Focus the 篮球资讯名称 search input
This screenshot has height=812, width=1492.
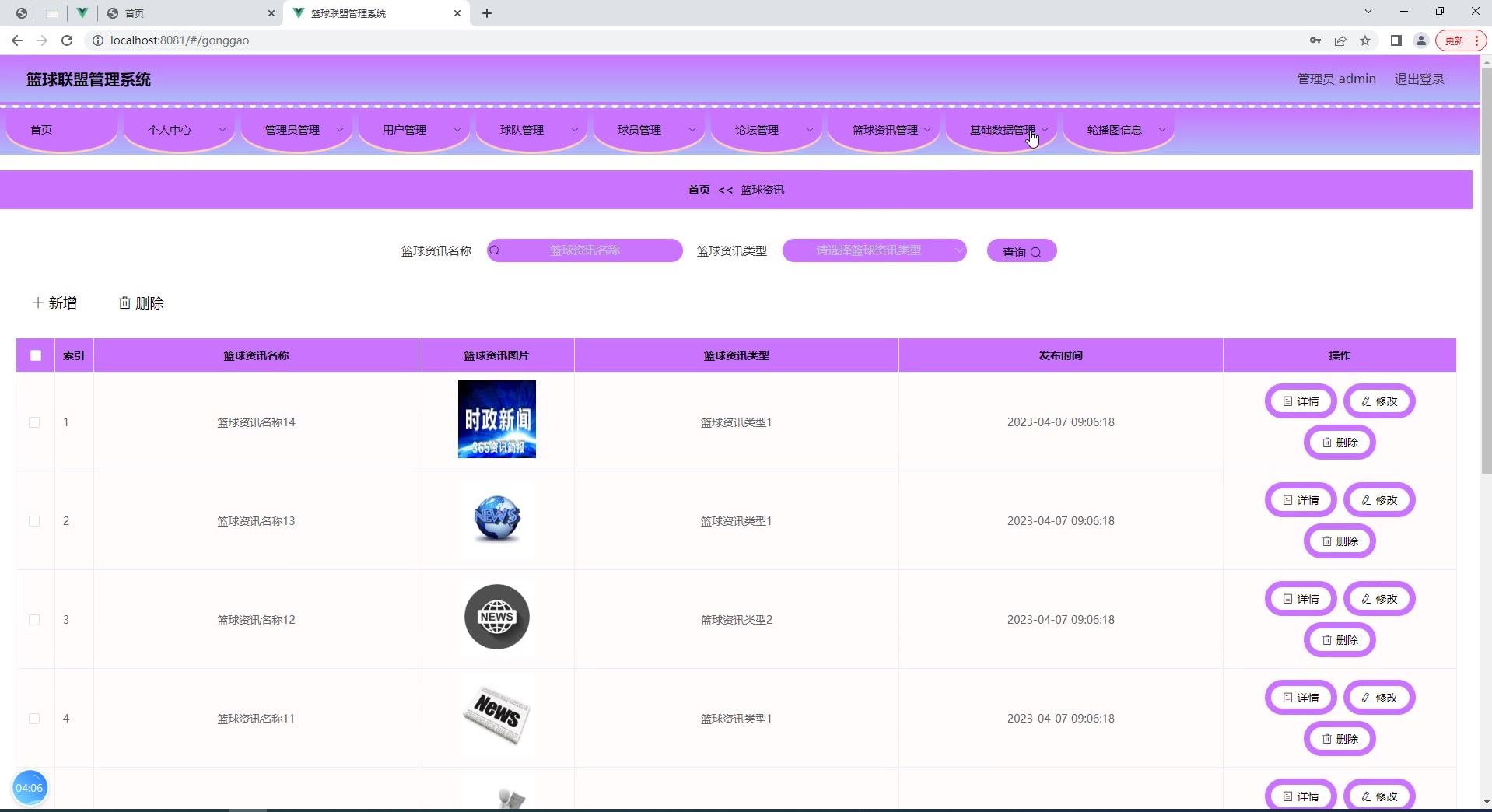(585, 250)
